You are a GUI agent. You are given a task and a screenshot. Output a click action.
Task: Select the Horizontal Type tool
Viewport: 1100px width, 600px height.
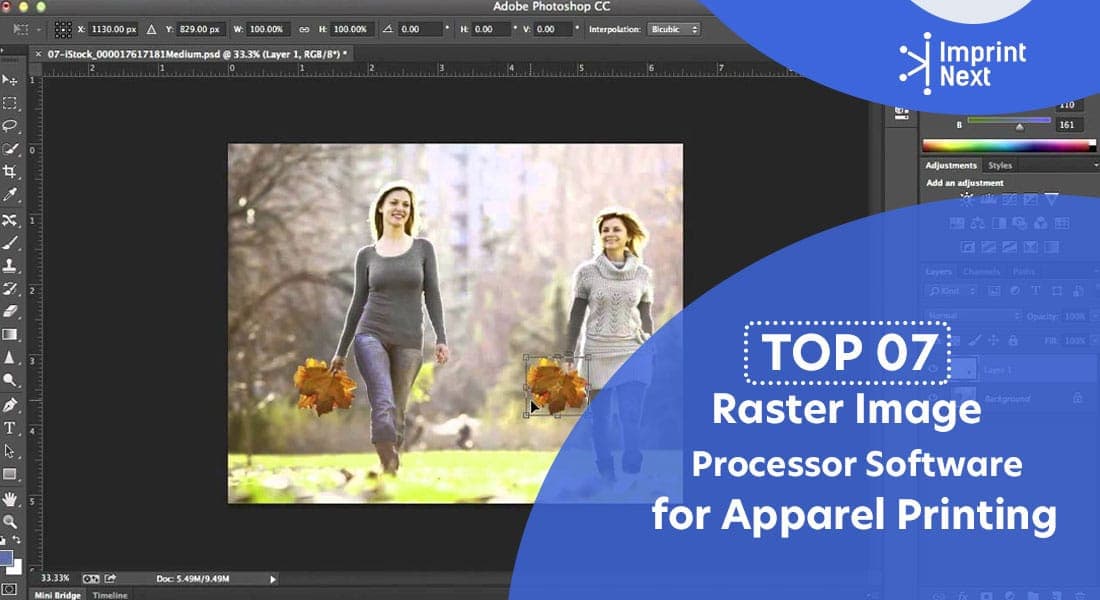coord(10,428)
